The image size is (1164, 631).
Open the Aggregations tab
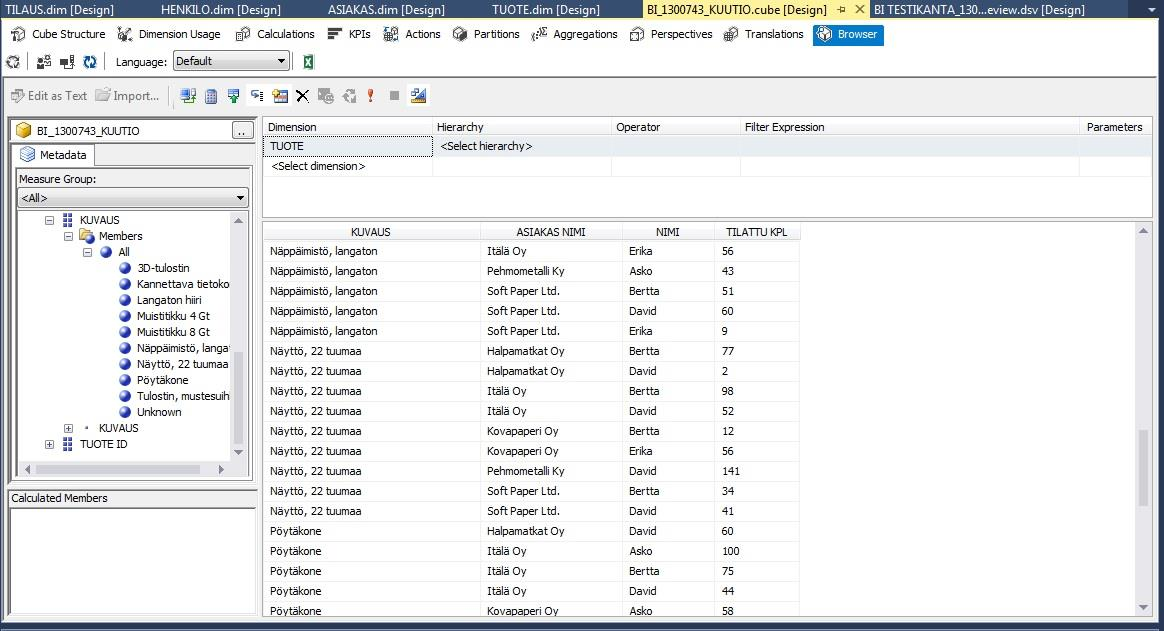[575, 34]
